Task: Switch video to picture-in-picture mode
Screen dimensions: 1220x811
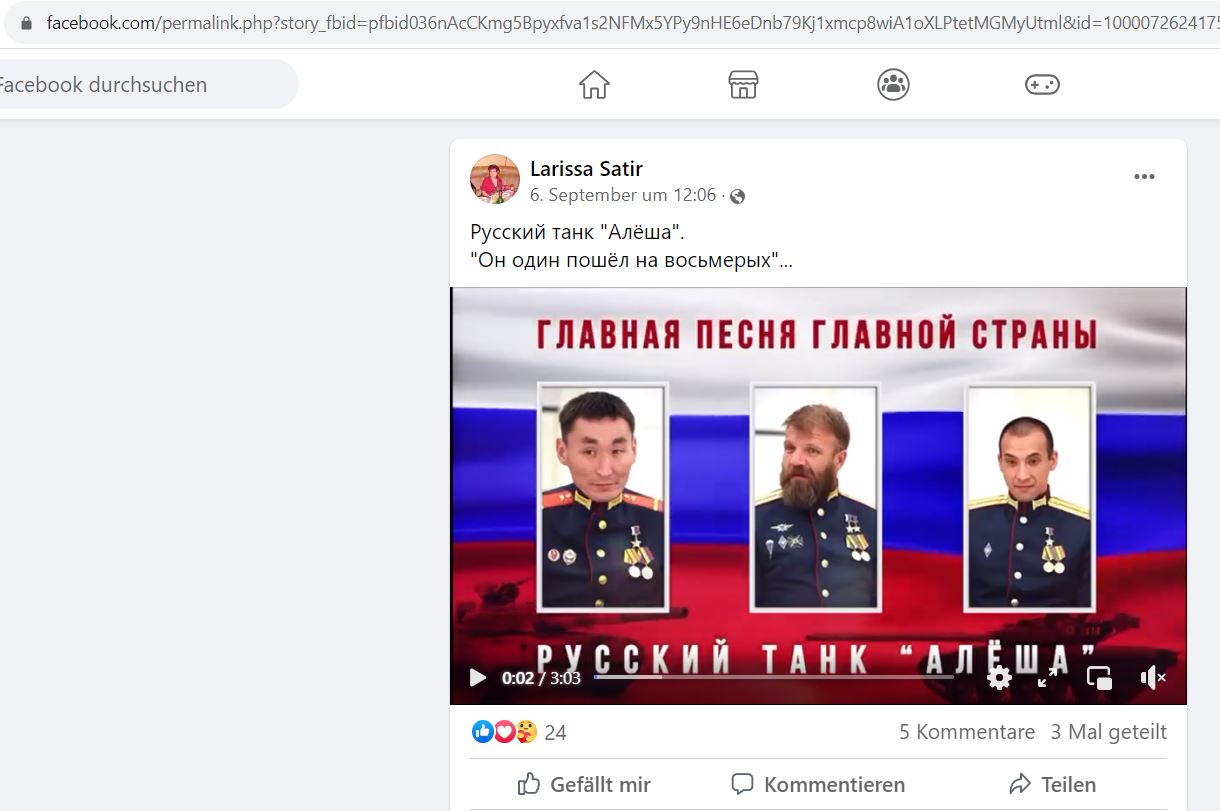Action: tap(1099, 678)
